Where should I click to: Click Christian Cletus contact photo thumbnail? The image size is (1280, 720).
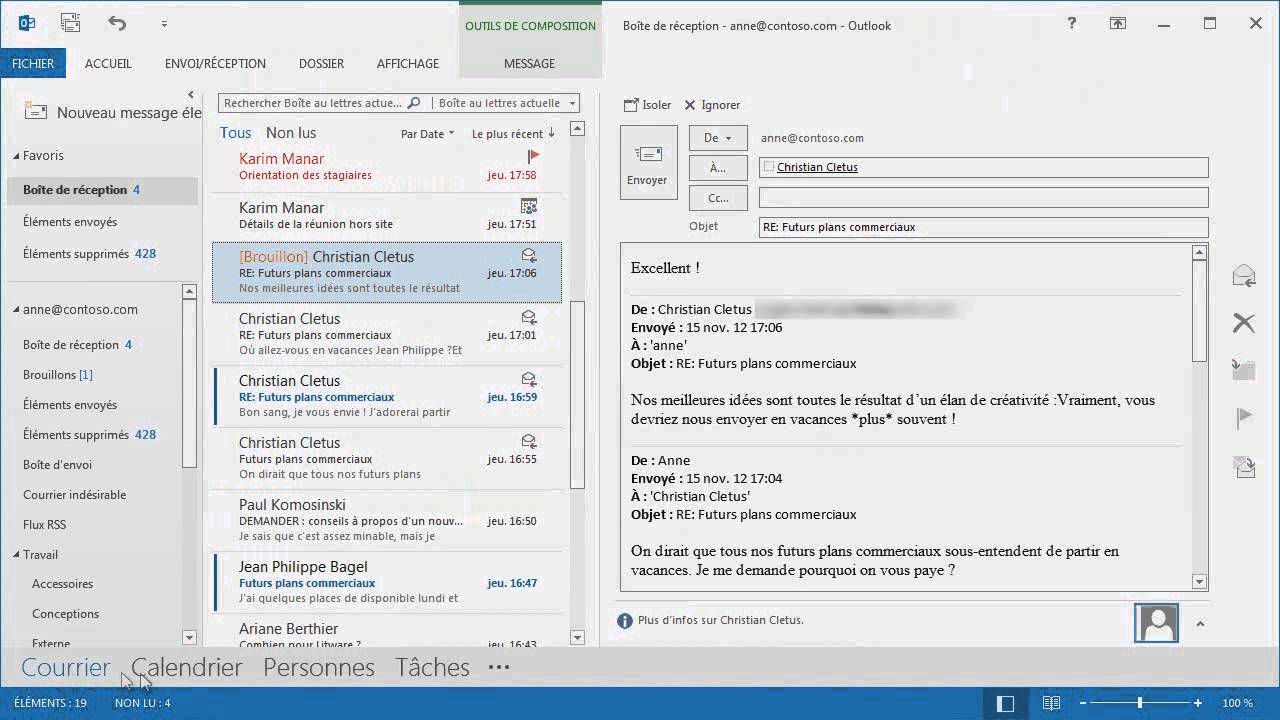1157,623
